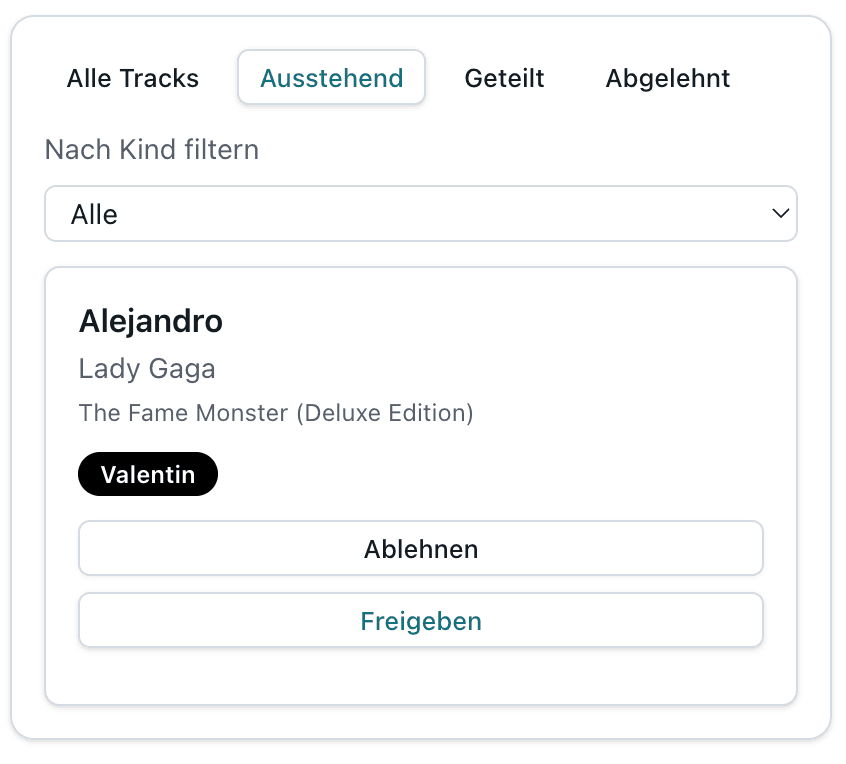Approve the track with Freigeben

click(x=420, y=621)
